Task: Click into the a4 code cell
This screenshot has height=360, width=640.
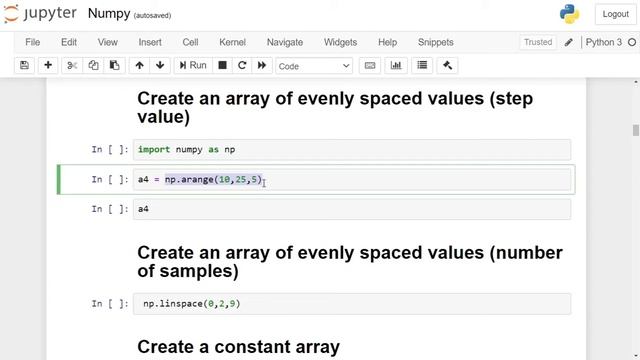Action: click(x=352, y=209)
